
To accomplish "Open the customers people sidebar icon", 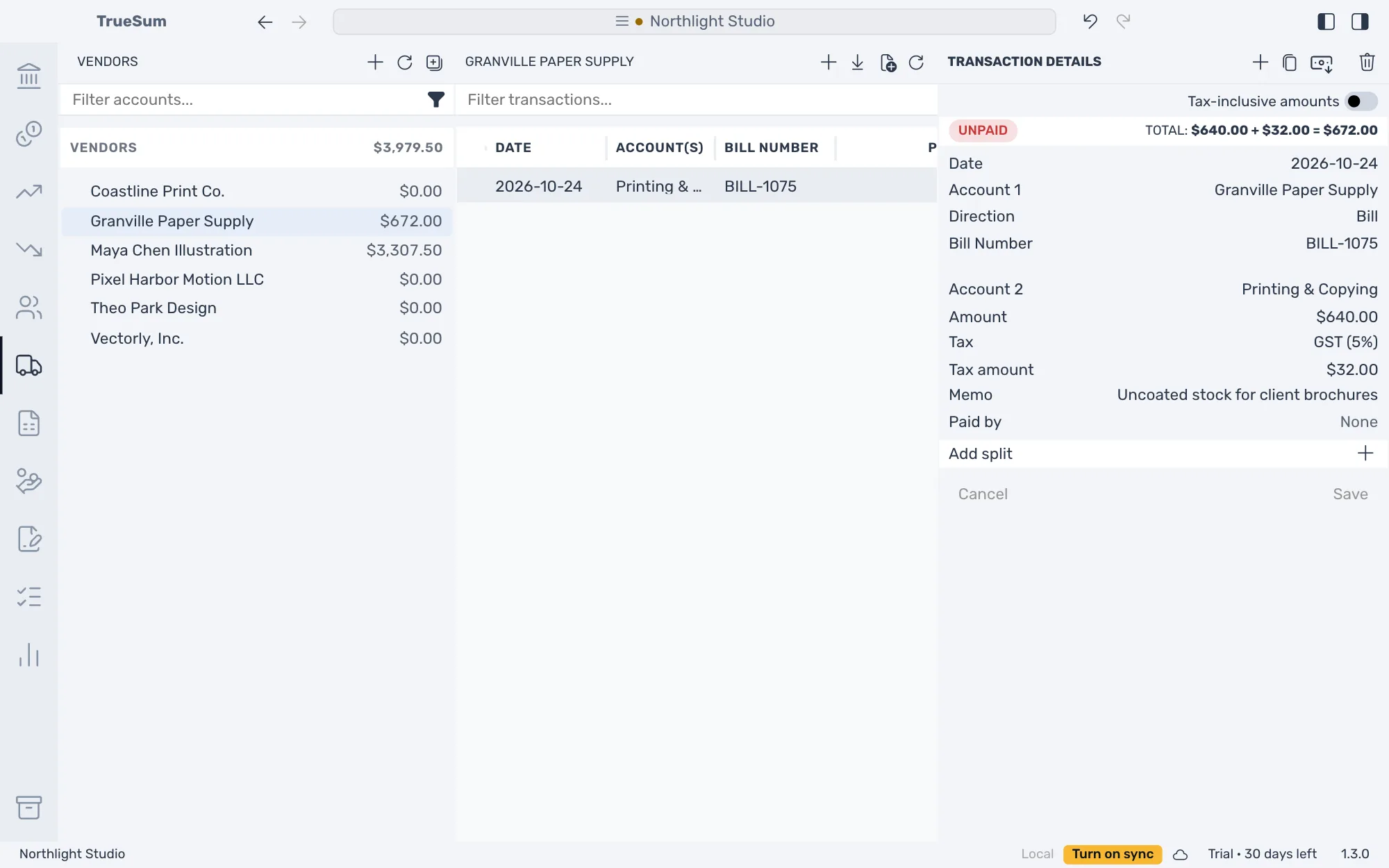I will pos(28,307).
